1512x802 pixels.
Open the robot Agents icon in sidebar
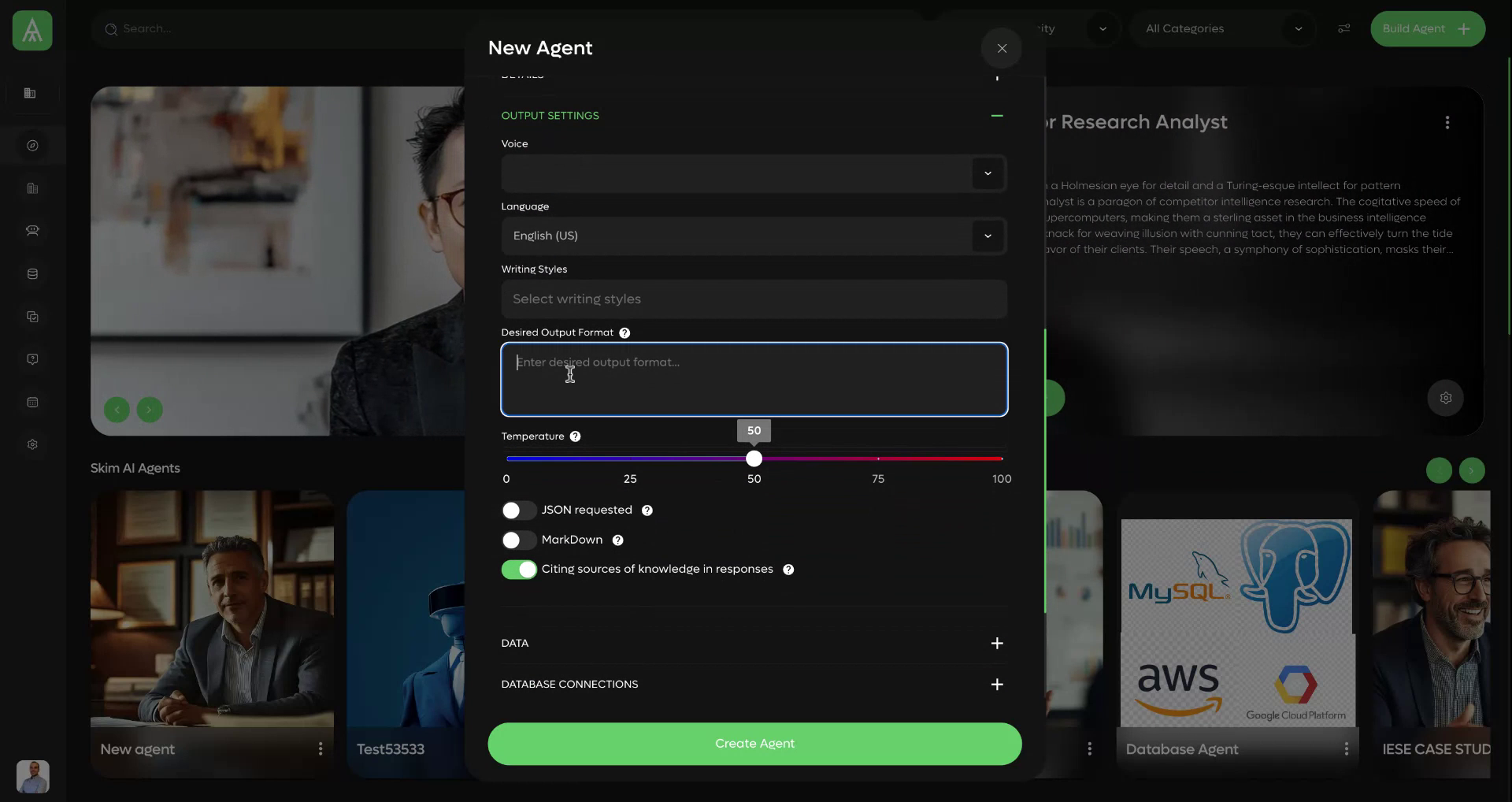coord(32,231)
